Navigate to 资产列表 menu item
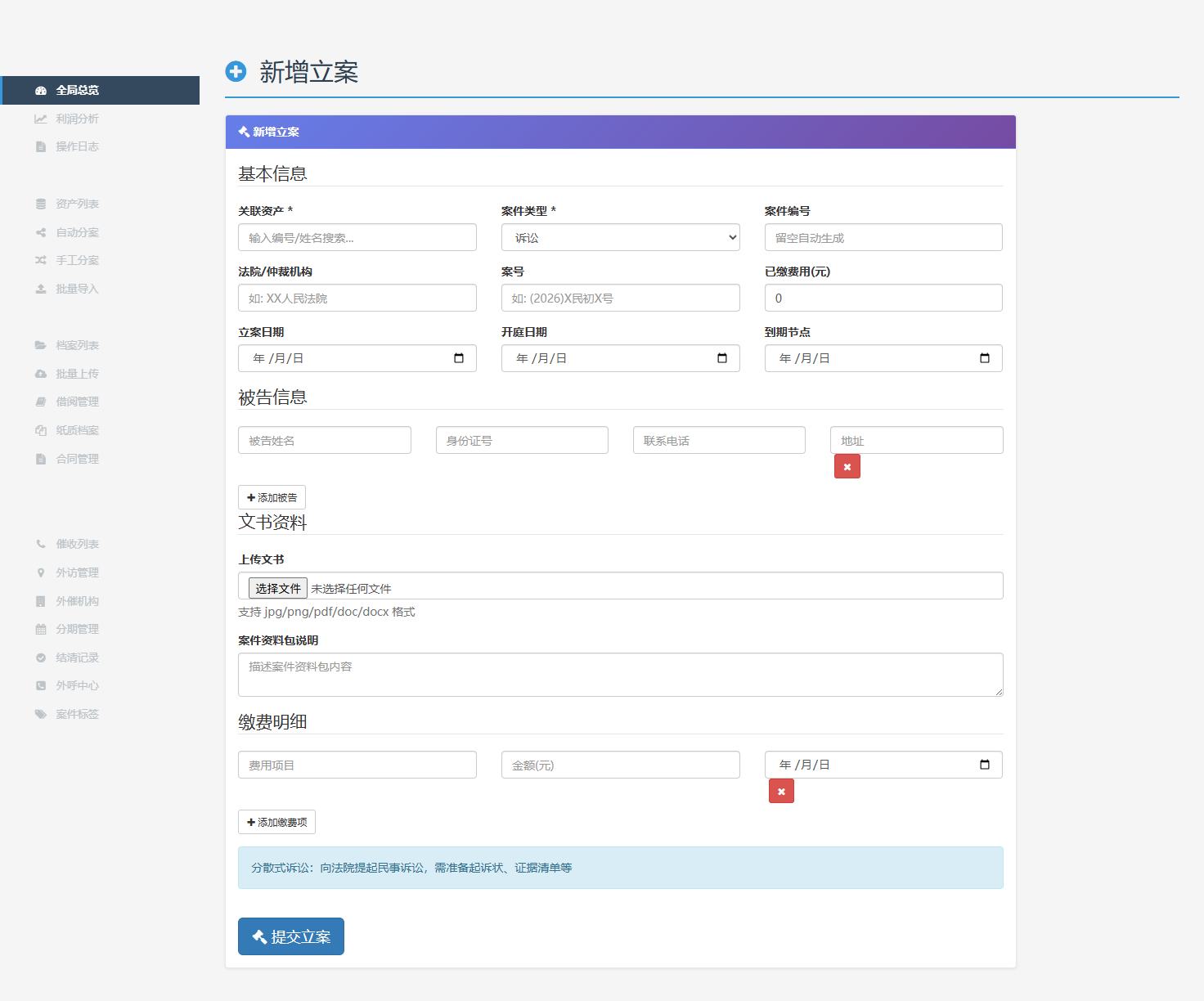Image resolution: width=1204 pixels, height=1001 pixels. point(101,204)
